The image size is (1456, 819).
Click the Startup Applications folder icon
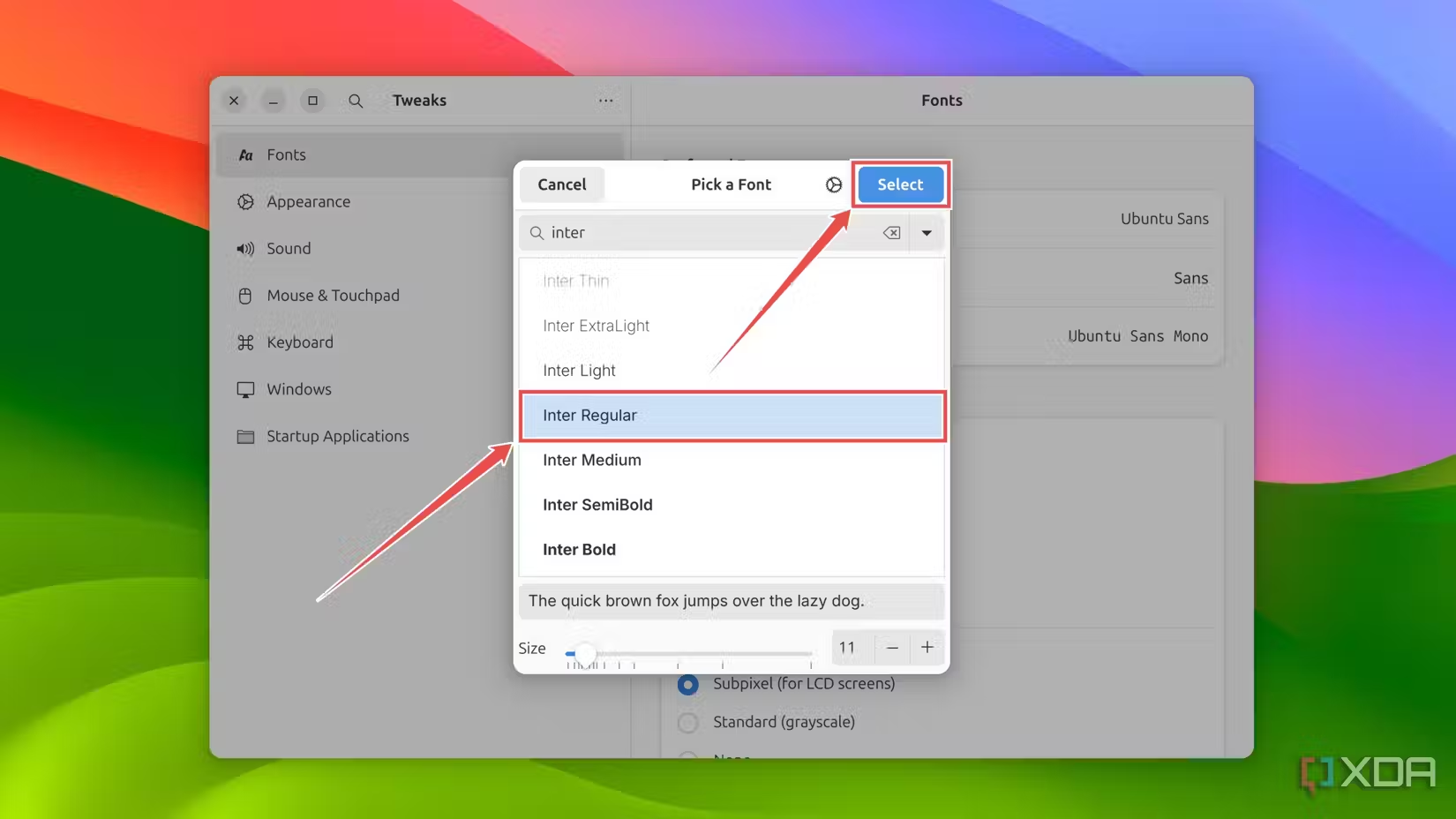pos(245,437)
